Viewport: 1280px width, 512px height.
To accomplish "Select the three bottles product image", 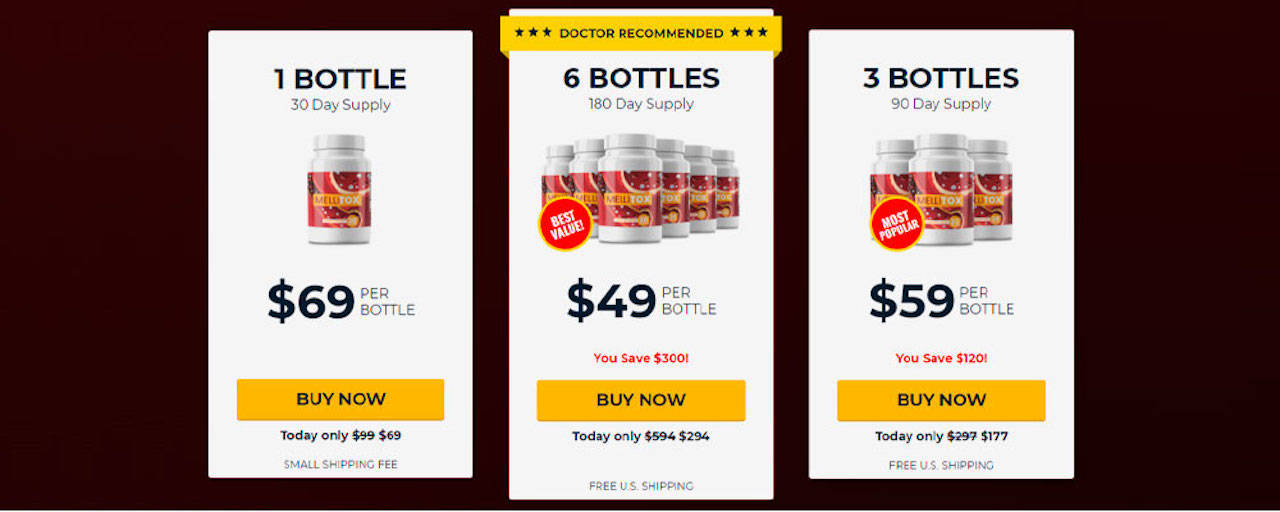I will point(941,190).
